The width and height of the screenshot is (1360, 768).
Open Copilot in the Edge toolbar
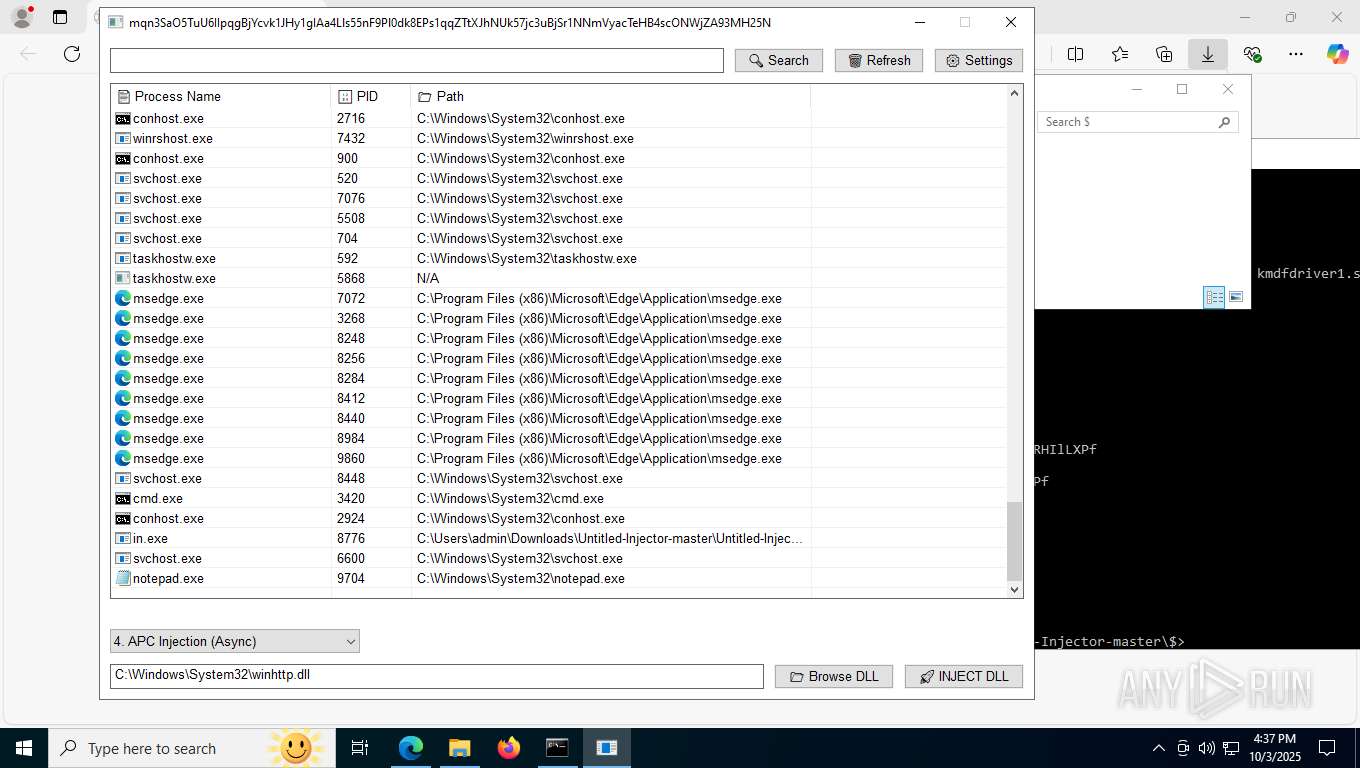(x=1338, y=54)
